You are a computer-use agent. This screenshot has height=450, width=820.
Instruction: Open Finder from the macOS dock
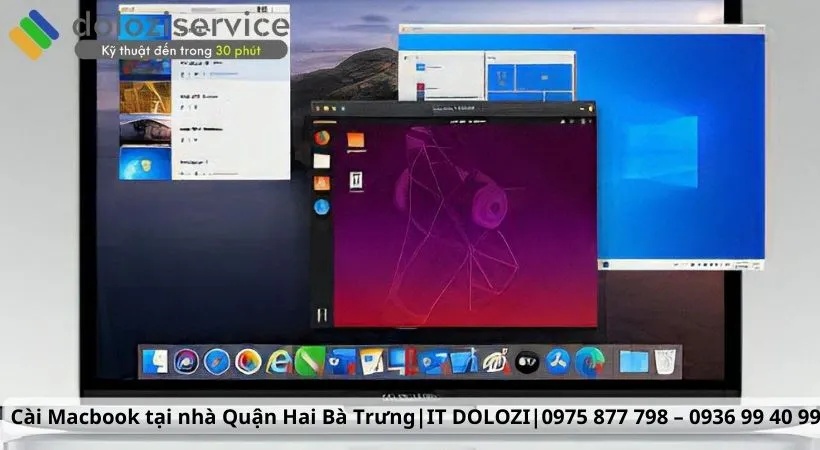pyautogui.click(x=155, y=362)
